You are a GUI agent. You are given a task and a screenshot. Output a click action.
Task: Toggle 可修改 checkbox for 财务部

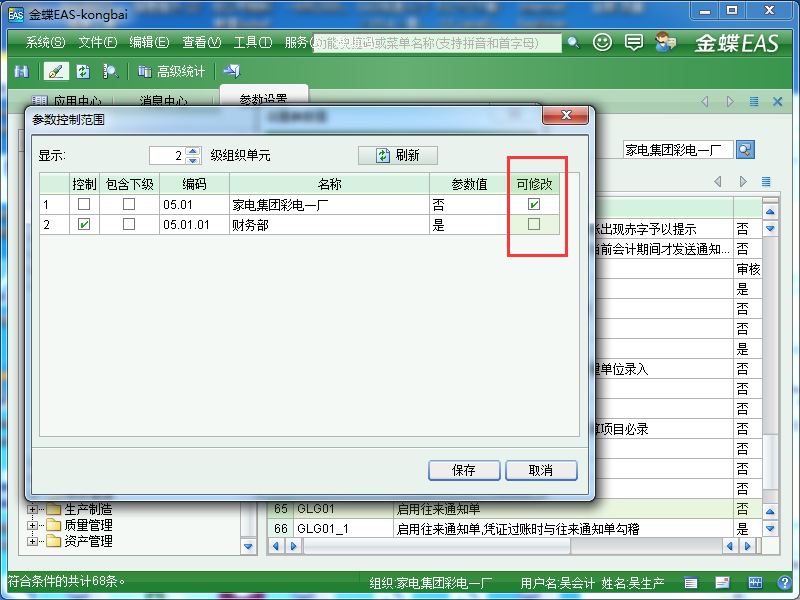534,224
